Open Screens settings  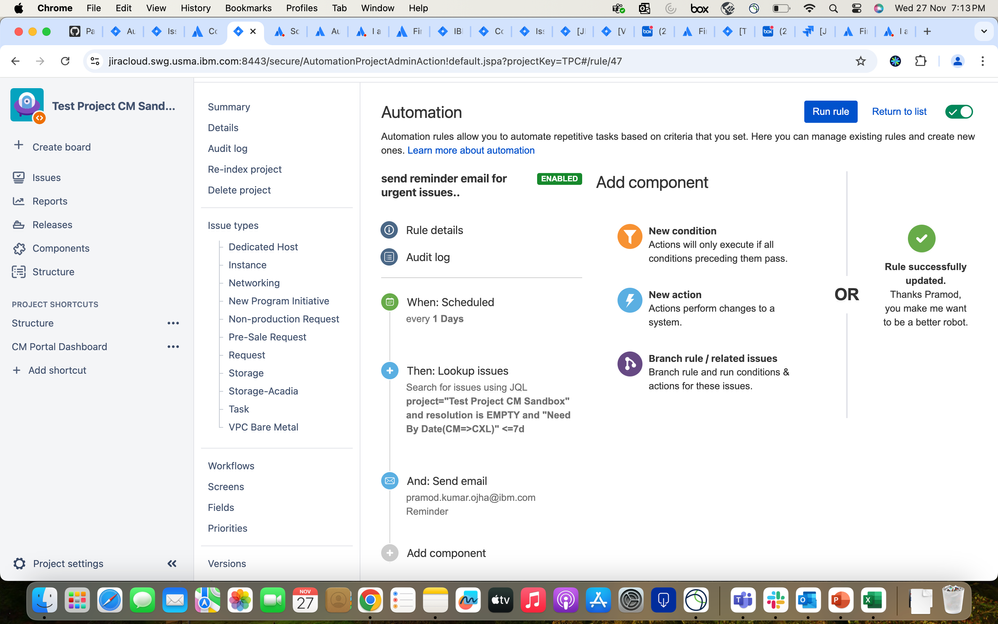coord(226,487)
